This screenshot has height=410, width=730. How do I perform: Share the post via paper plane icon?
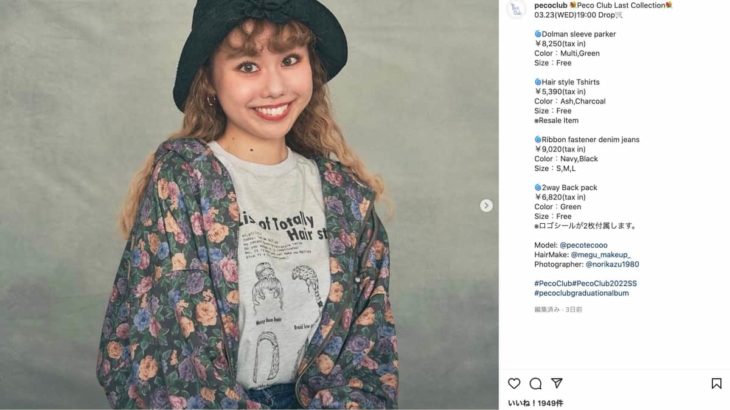point(557,383)
